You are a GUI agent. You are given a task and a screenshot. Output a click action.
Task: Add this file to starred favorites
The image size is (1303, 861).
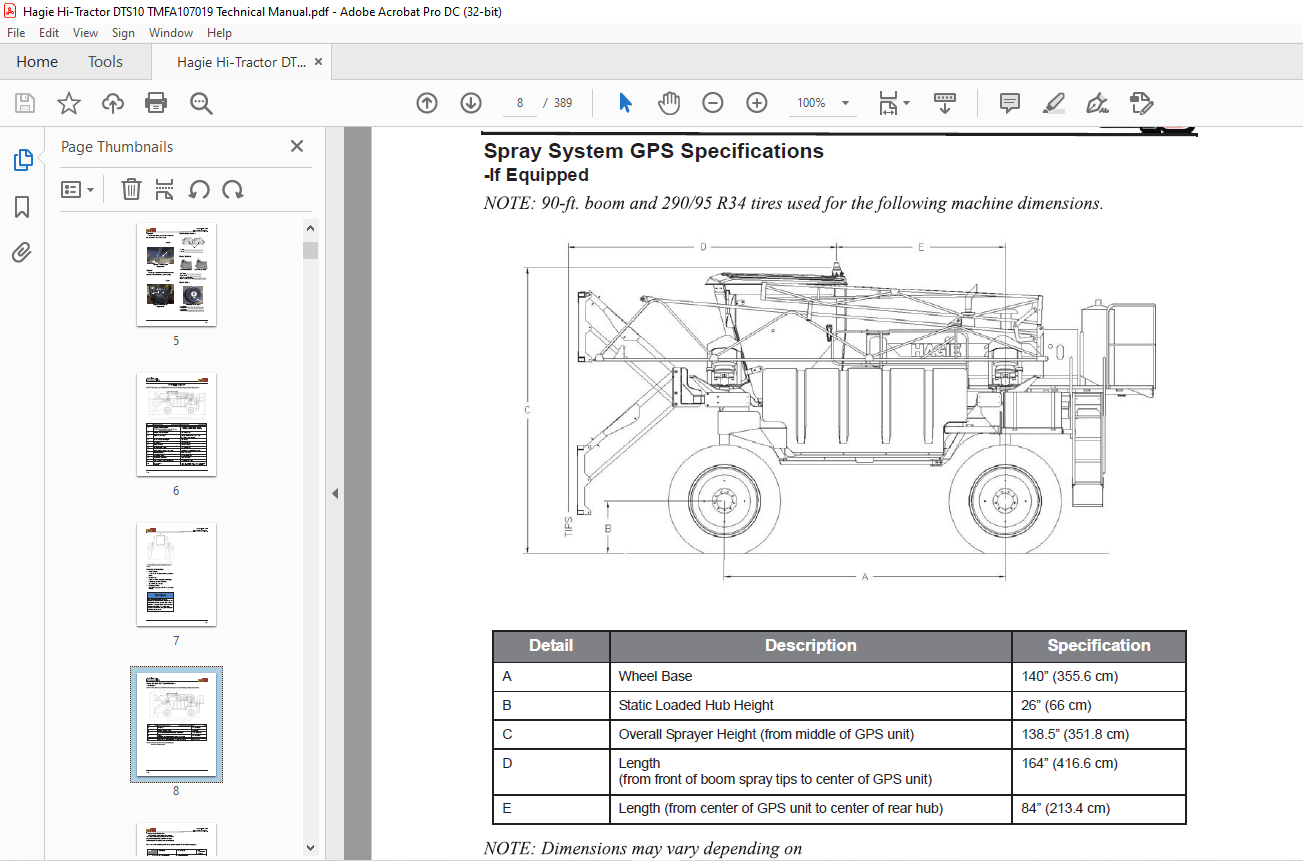(69, 103)
